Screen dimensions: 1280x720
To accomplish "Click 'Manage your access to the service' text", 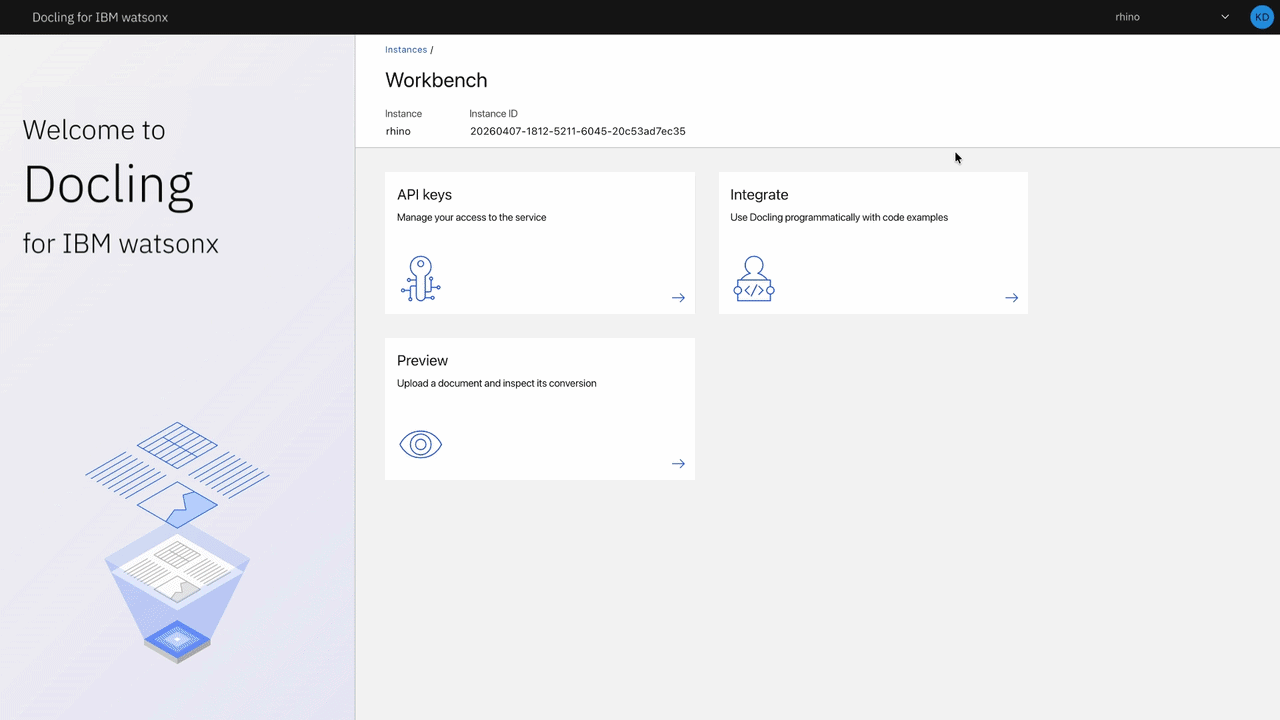I will point(472,217).
